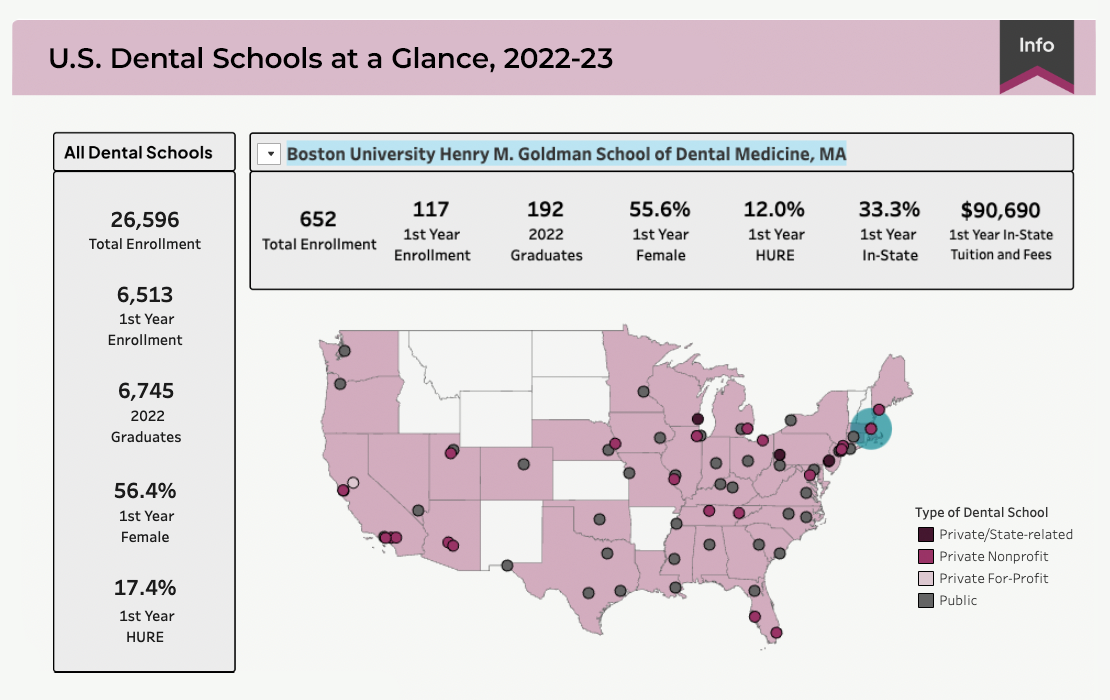The width and height of the screenshot is (1110, 700).
Task: Click the public school marker in Minnesota
Action: coord(643,391)
